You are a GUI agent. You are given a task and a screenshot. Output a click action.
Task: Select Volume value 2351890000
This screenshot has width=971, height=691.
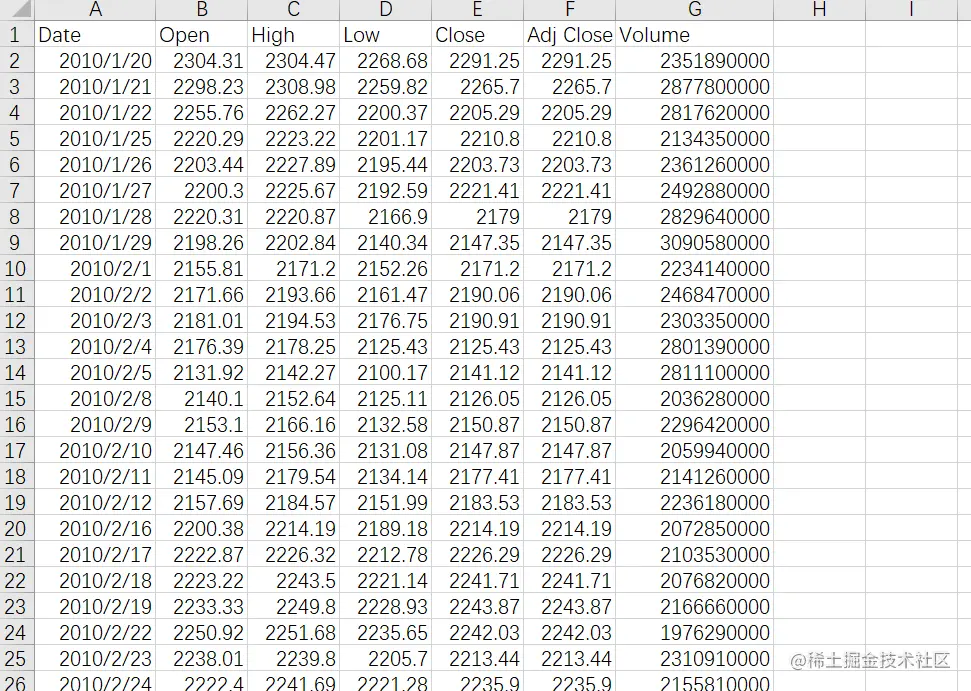pos(695,61)
